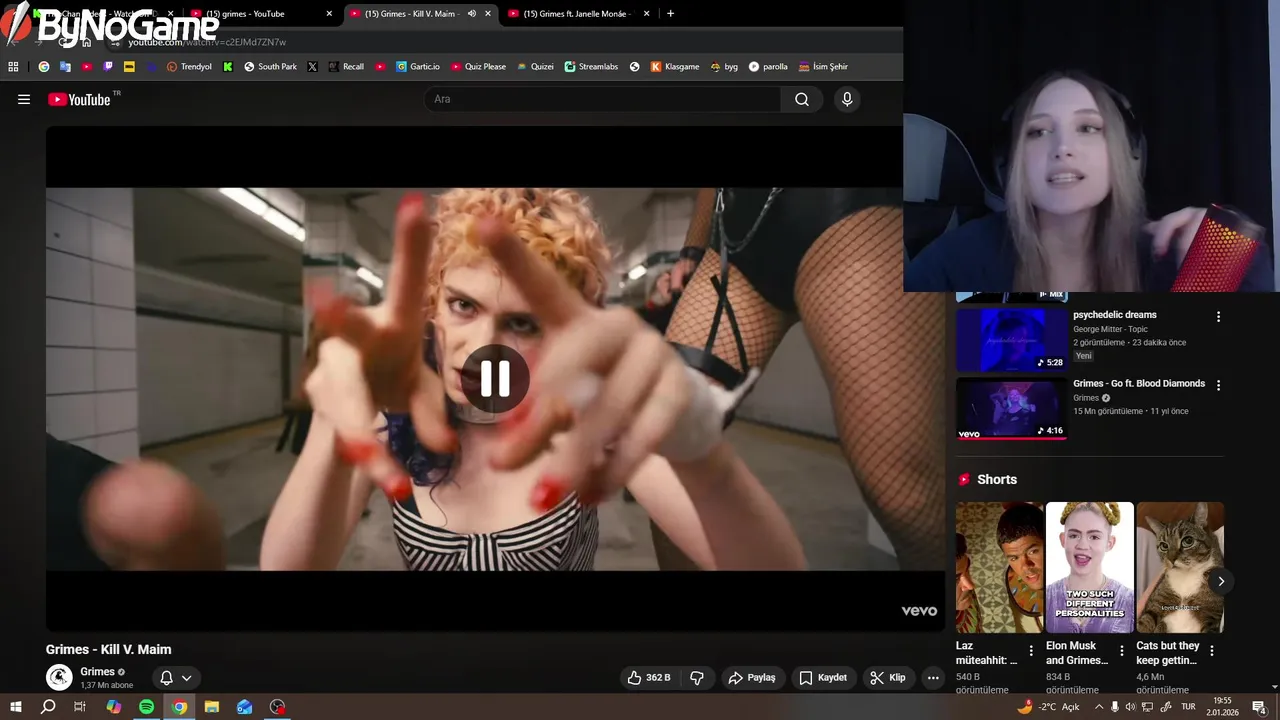Open options for psychedelic dreams video

[x=1218, y=317]
